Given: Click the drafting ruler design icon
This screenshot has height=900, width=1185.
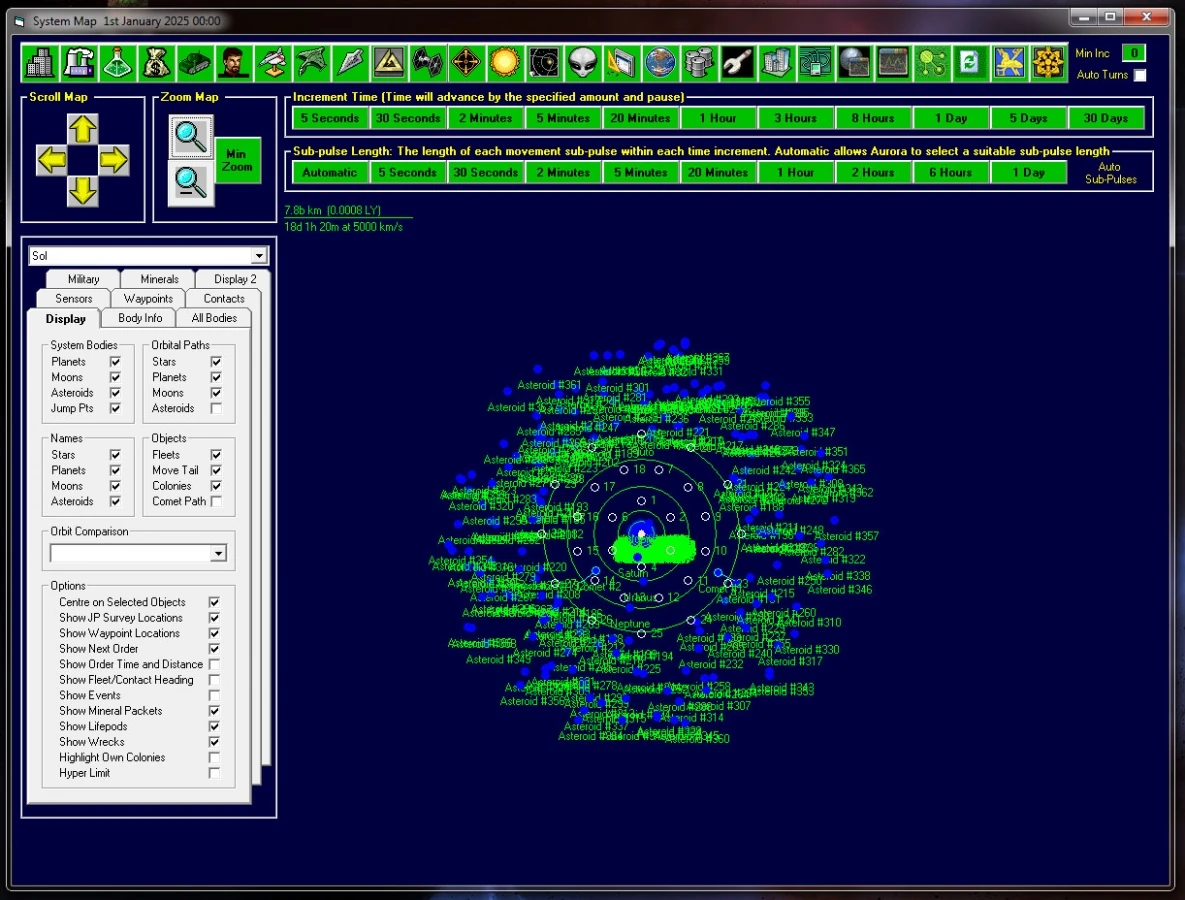Looking at the screenshot, I should pyautogui.click(x=621, y=63).
